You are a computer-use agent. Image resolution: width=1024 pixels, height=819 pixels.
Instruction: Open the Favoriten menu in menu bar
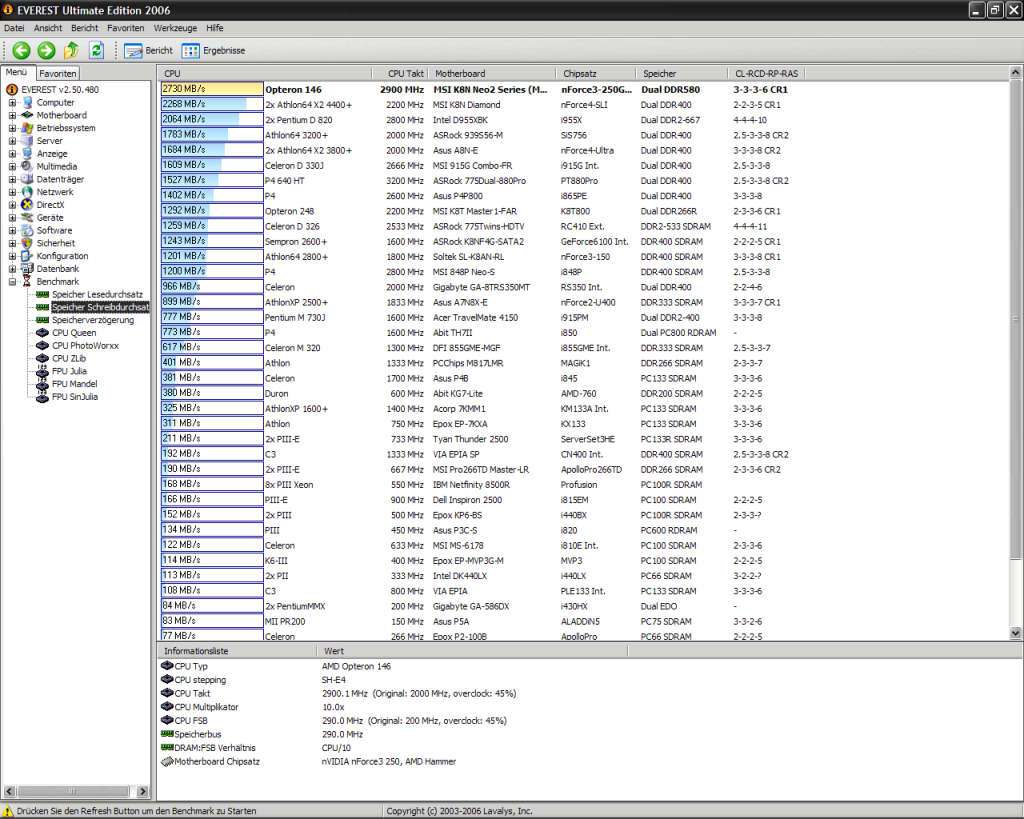pos(125,28)
